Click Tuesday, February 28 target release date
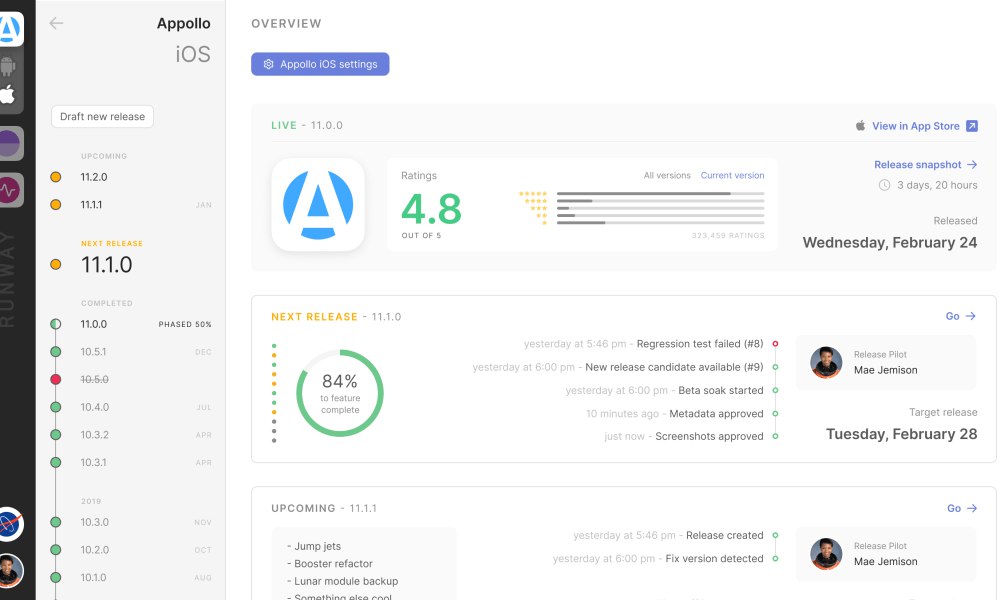 [901, 434]
